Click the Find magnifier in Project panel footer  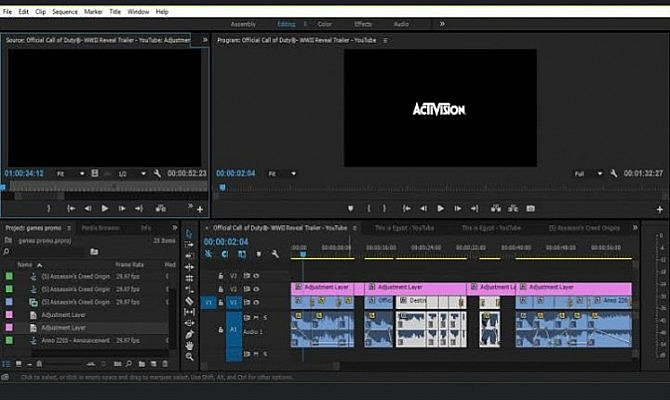[129, 364]
